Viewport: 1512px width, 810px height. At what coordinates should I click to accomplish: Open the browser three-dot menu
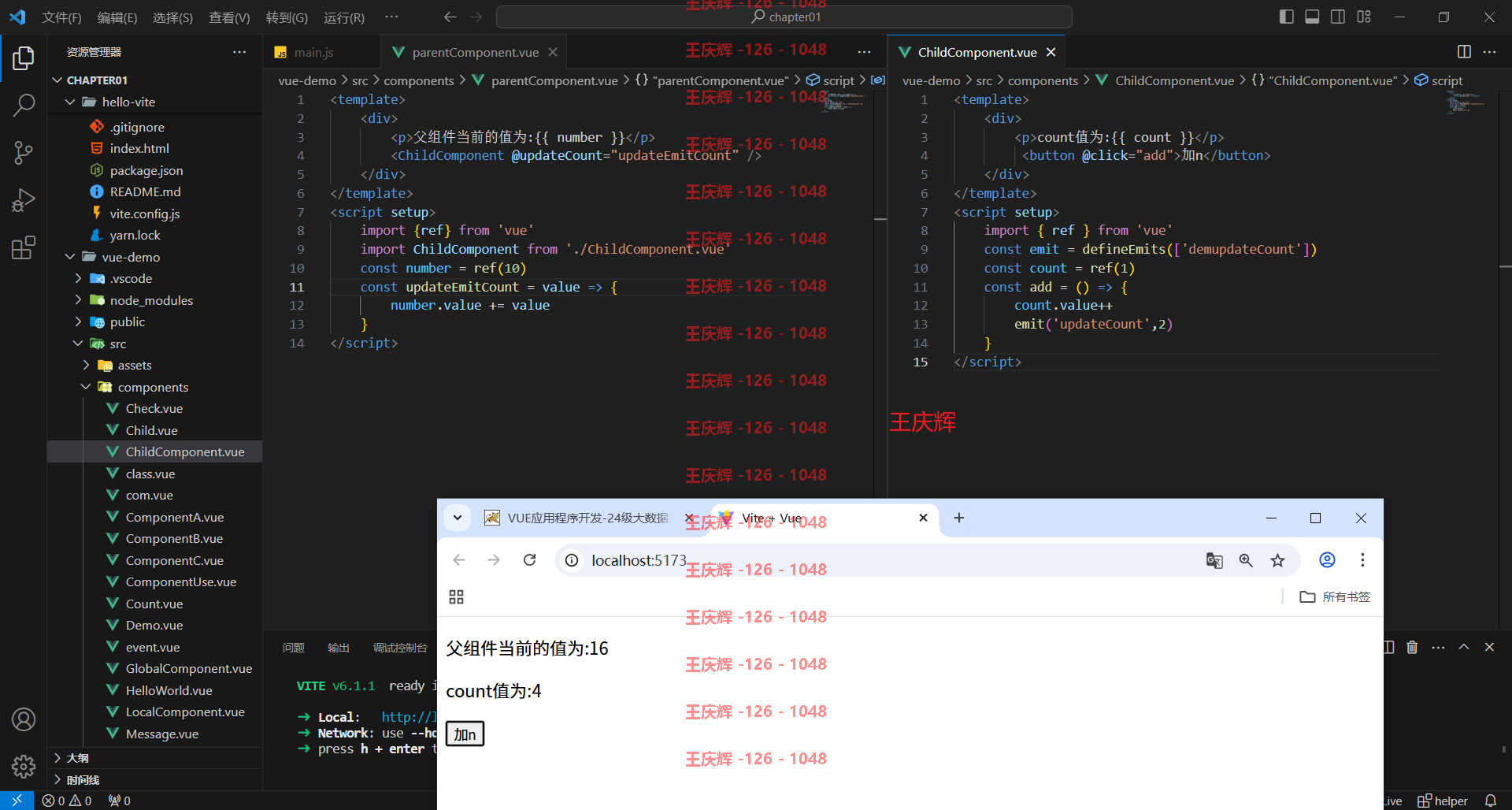tap(1362, 560)
